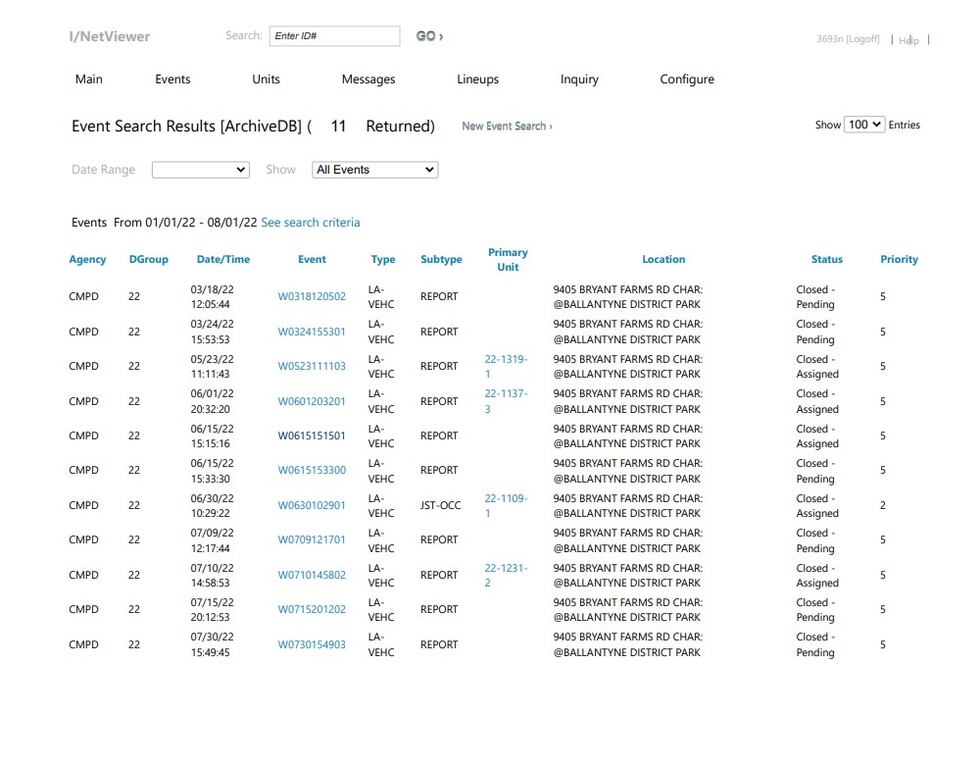The height and width of the screenshot is (766, 980).
Task: Open the Main menu
Action: coord(89,79)
